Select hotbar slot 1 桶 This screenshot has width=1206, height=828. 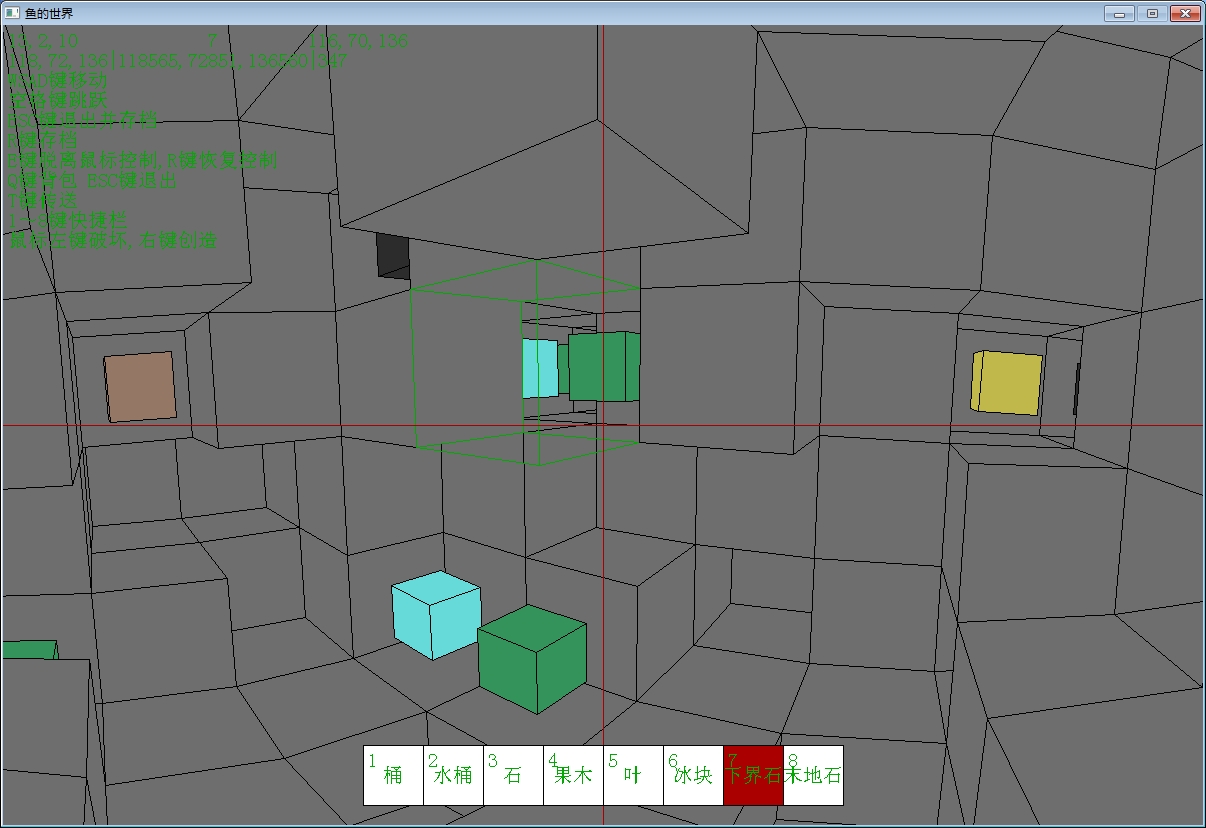pyautogui.click(x=393, y=775)
